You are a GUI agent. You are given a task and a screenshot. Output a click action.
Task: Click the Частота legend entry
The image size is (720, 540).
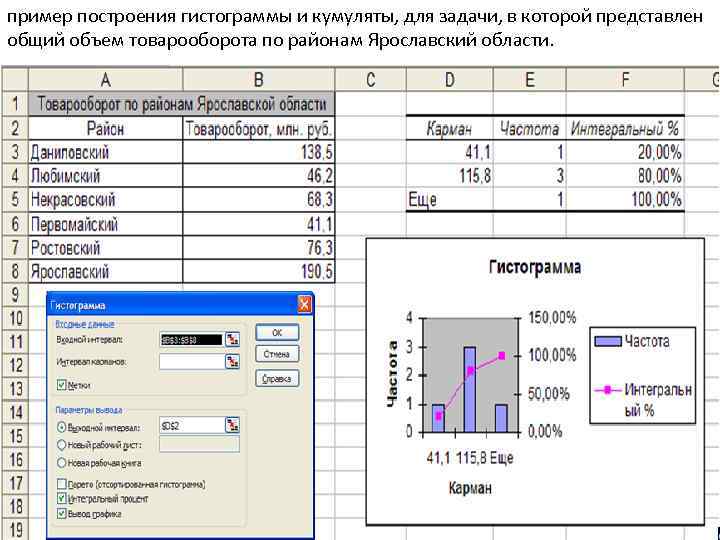632,341
